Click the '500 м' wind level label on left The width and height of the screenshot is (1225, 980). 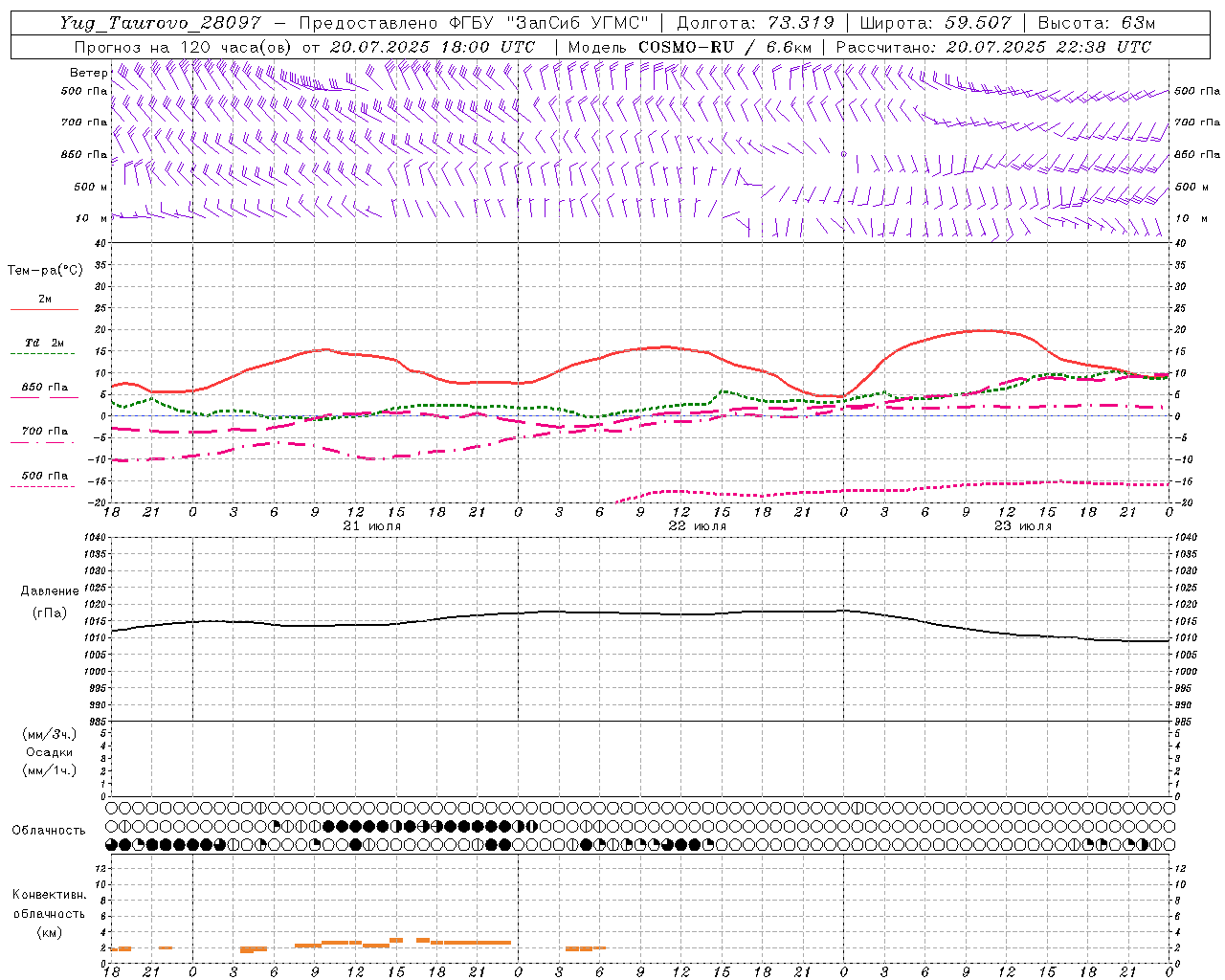click(x=91, y=187)
